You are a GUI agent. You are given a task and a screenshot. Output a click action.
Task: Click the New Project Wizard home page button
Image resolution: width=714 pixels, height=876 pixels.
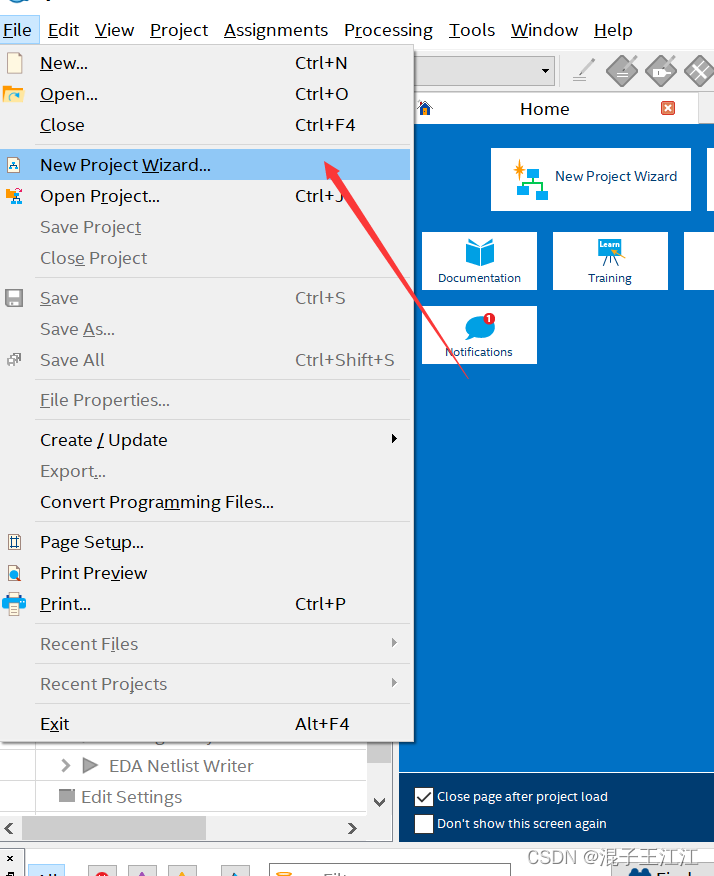pyautogui.click(x=591, y=179)
